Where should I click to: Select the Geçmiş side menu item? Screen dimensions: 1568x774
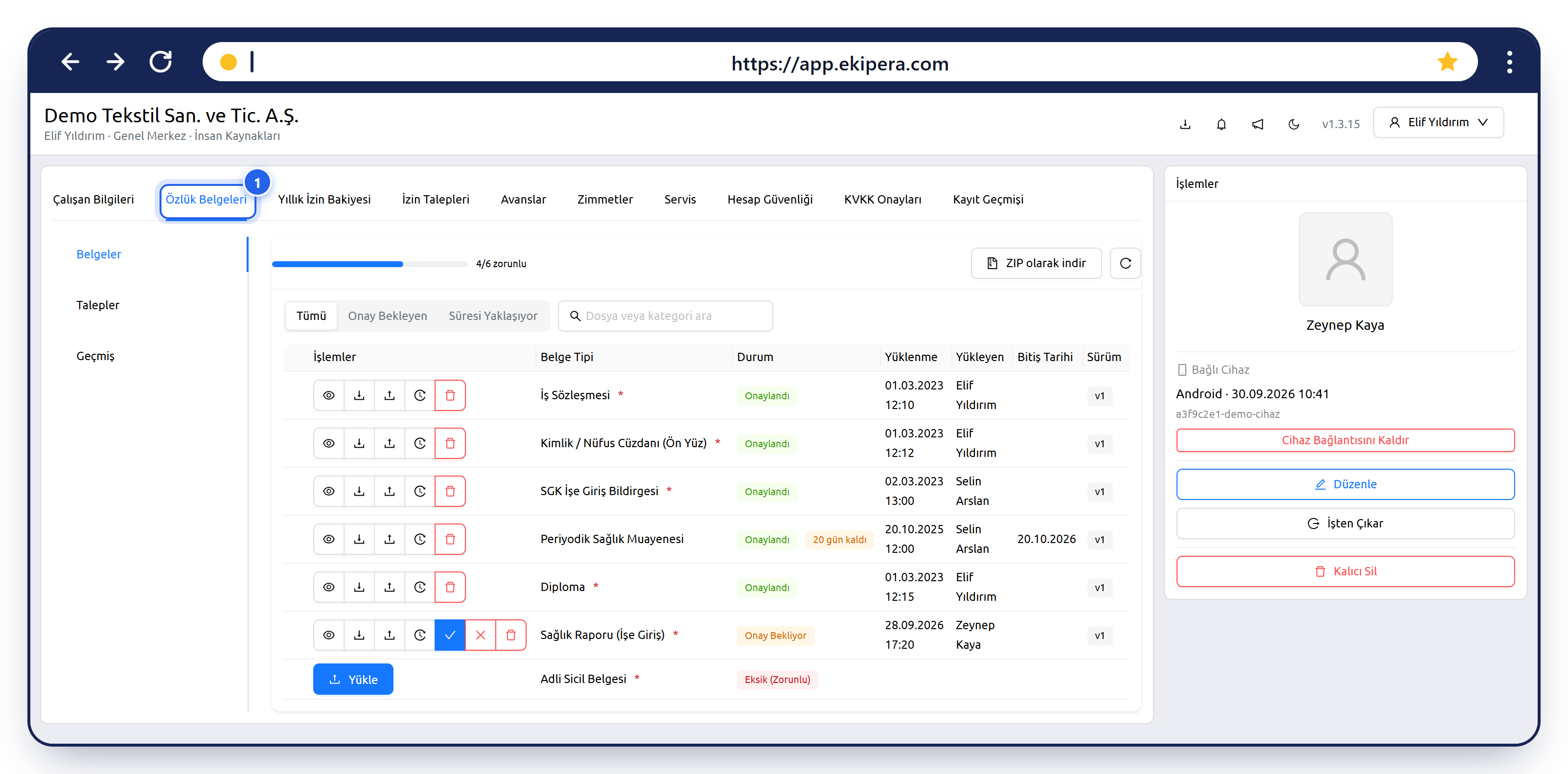click(x=95, y=356)
